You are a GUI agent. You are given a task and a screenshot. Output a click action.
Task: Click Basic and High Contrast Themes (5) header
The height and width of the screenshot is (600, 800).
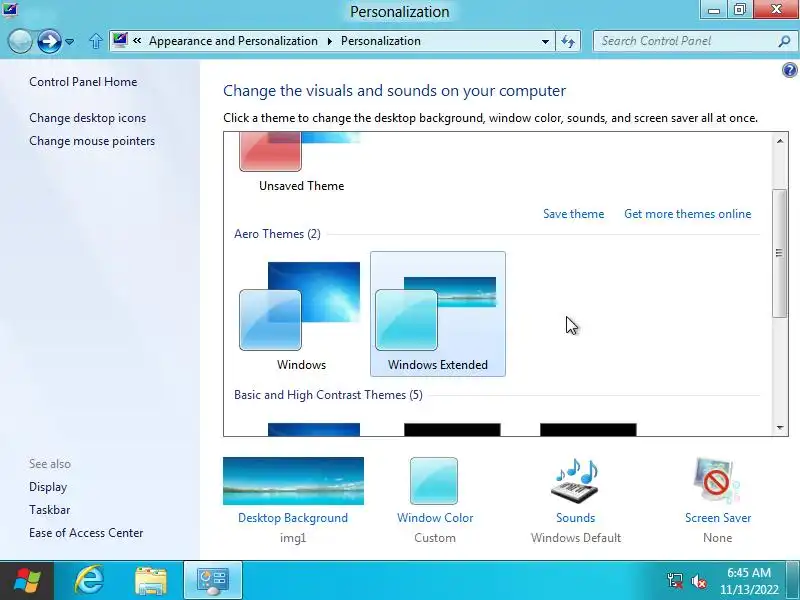[328, 395]
